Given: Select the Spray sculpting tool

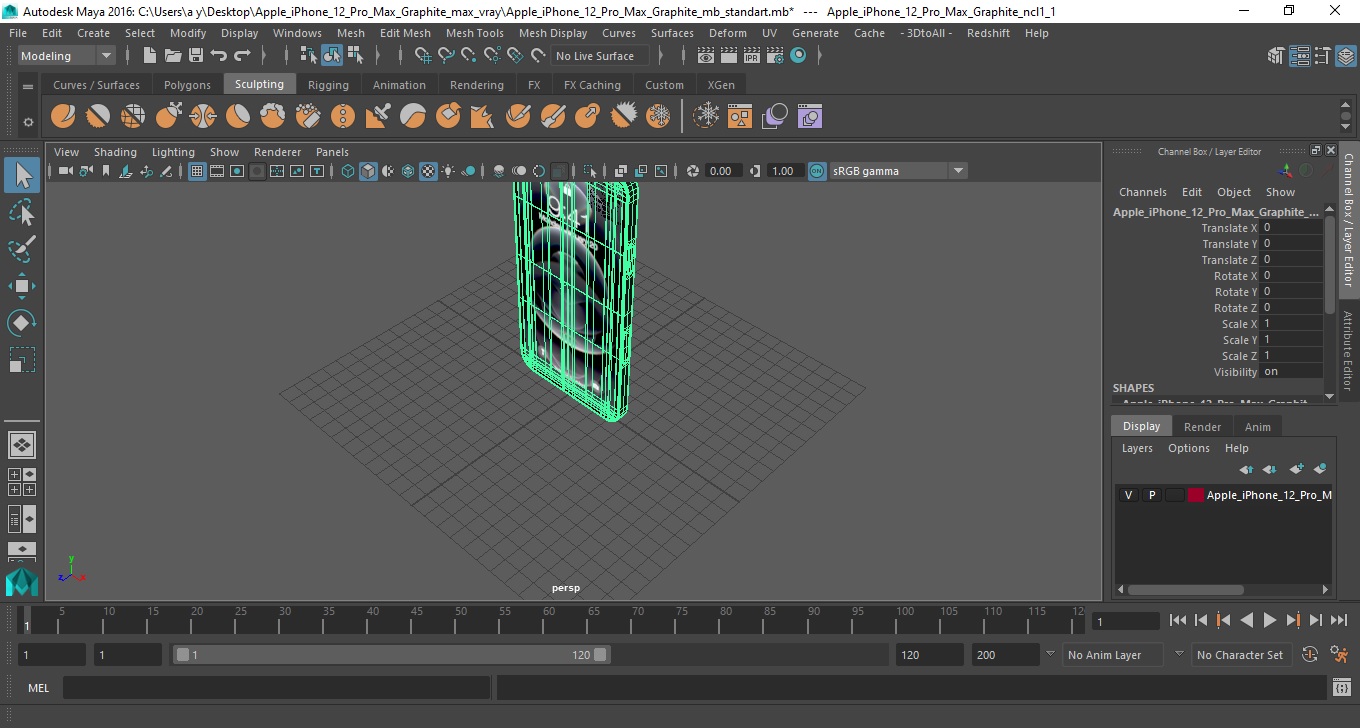Looking at the screenshot, I should [x=308, y=117].
